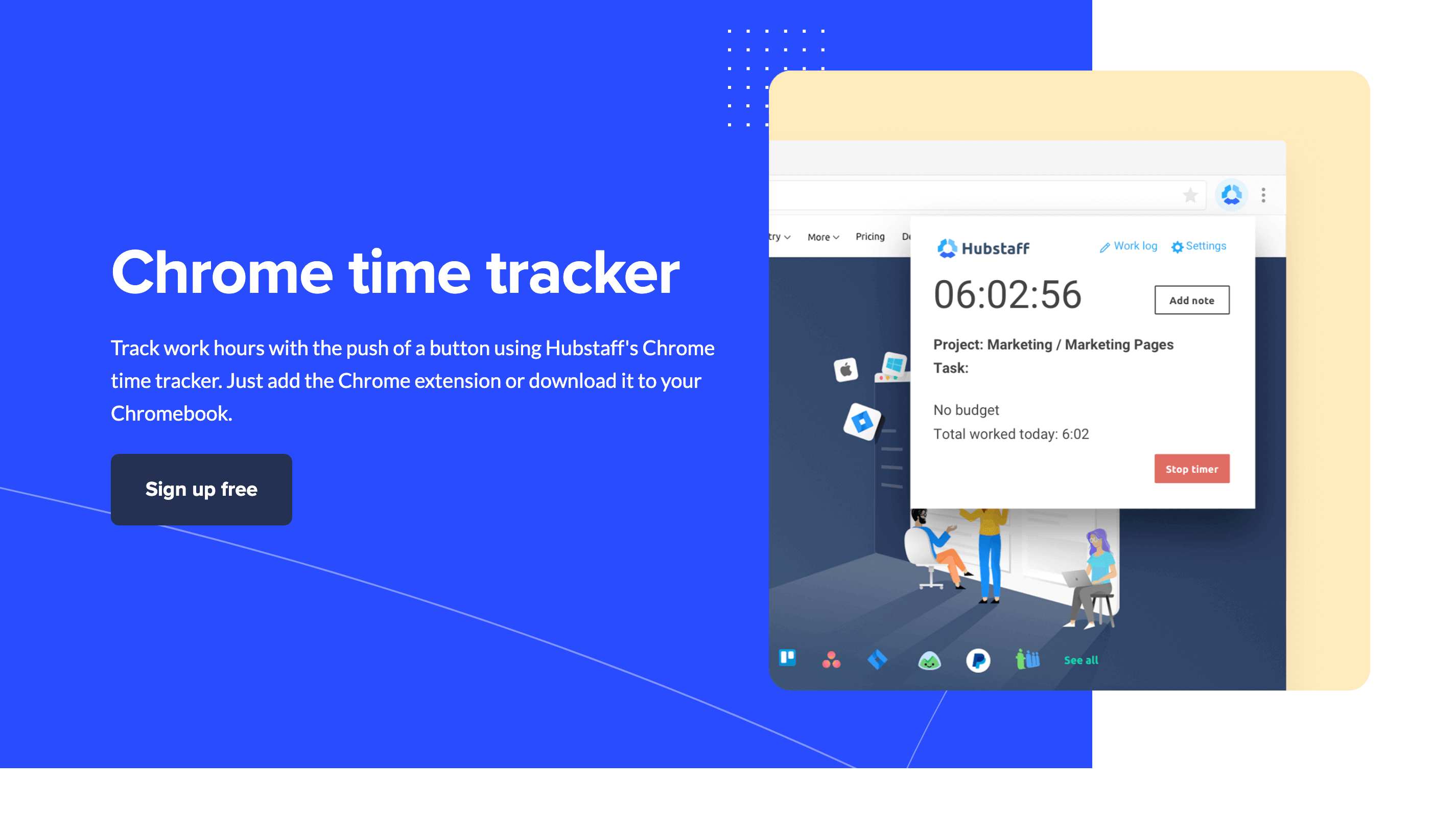1456x828 pixels.
Task: Click Sign up free button
Action: coord(201,489)
